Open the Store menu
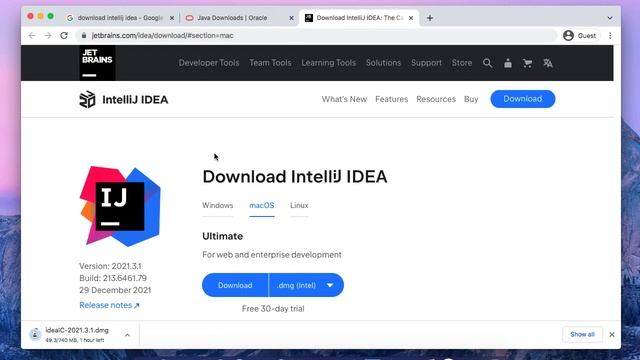This screenshot has width=640, height=360. [x=462, y=63]
